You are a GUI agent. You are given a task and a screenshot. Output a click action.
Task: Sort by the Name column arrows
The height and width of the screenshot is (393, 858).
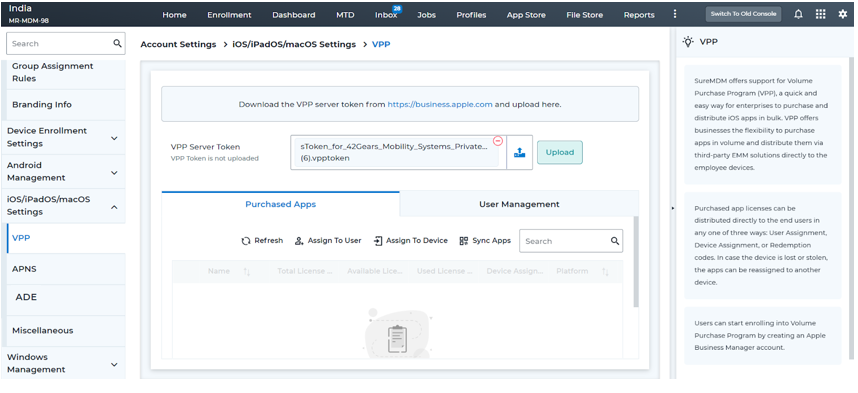247,271
